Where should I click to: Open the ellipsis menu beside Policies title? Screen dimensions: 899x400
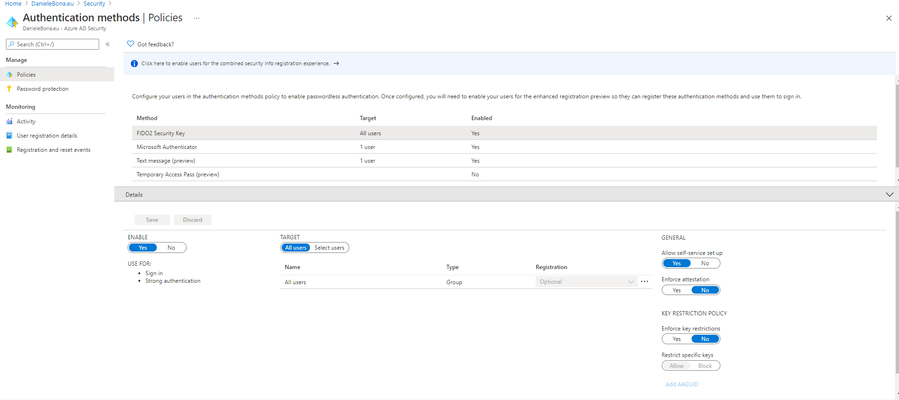[x=197, y=18]
